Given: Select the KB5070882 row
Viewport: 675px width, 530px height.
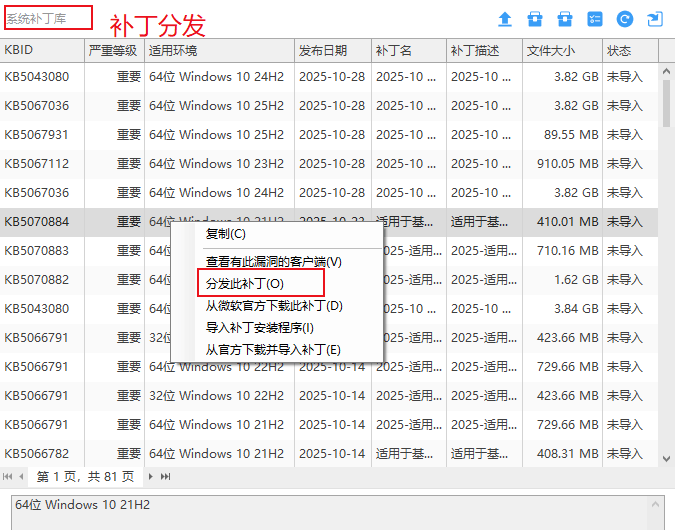Looking at the screenshot, I should [x=329, y=280].
